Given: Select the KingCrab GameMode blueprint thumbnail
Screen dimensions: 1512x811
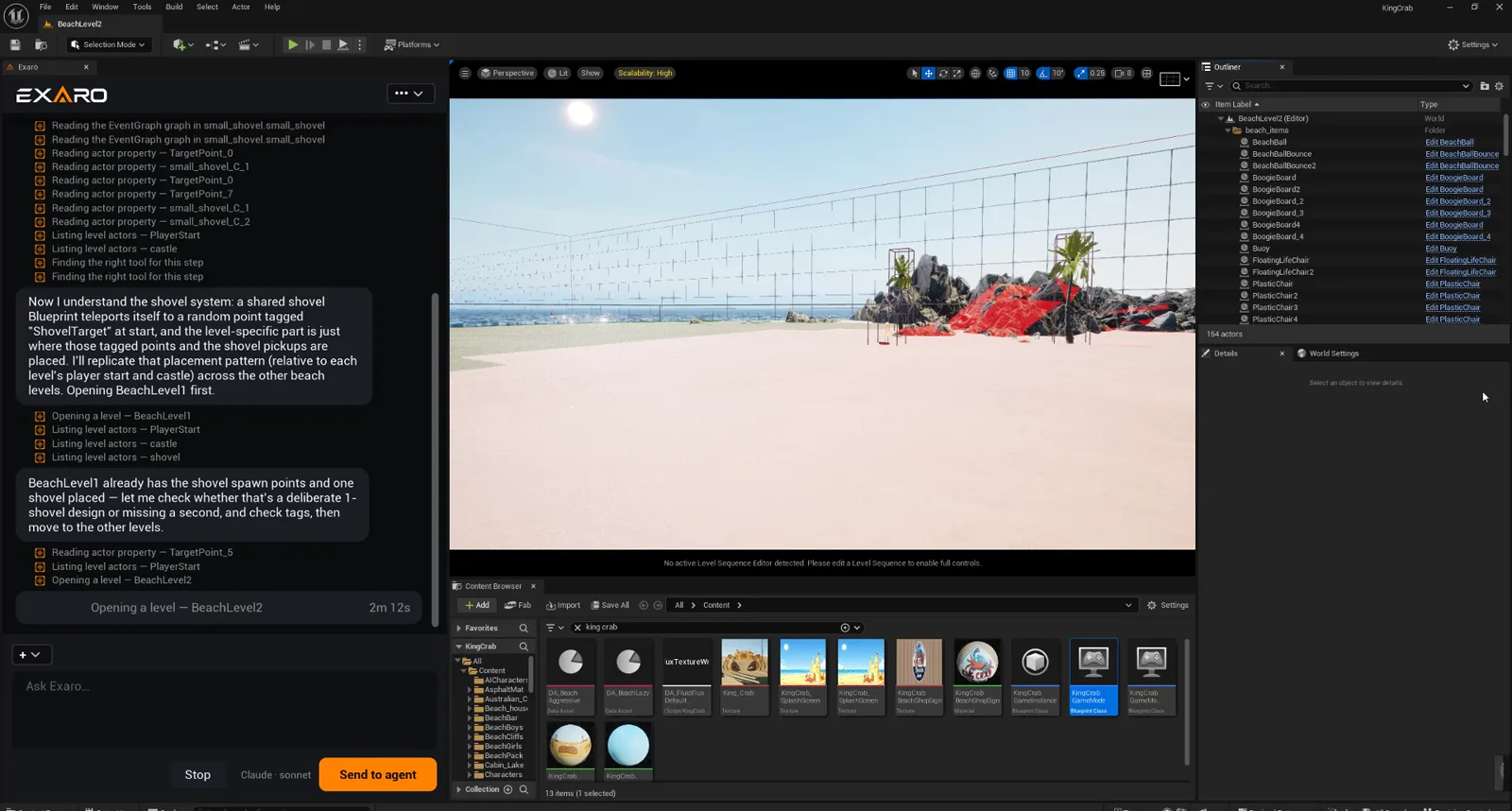Looking at the screenshot, I should click(x=1093, y=677).
